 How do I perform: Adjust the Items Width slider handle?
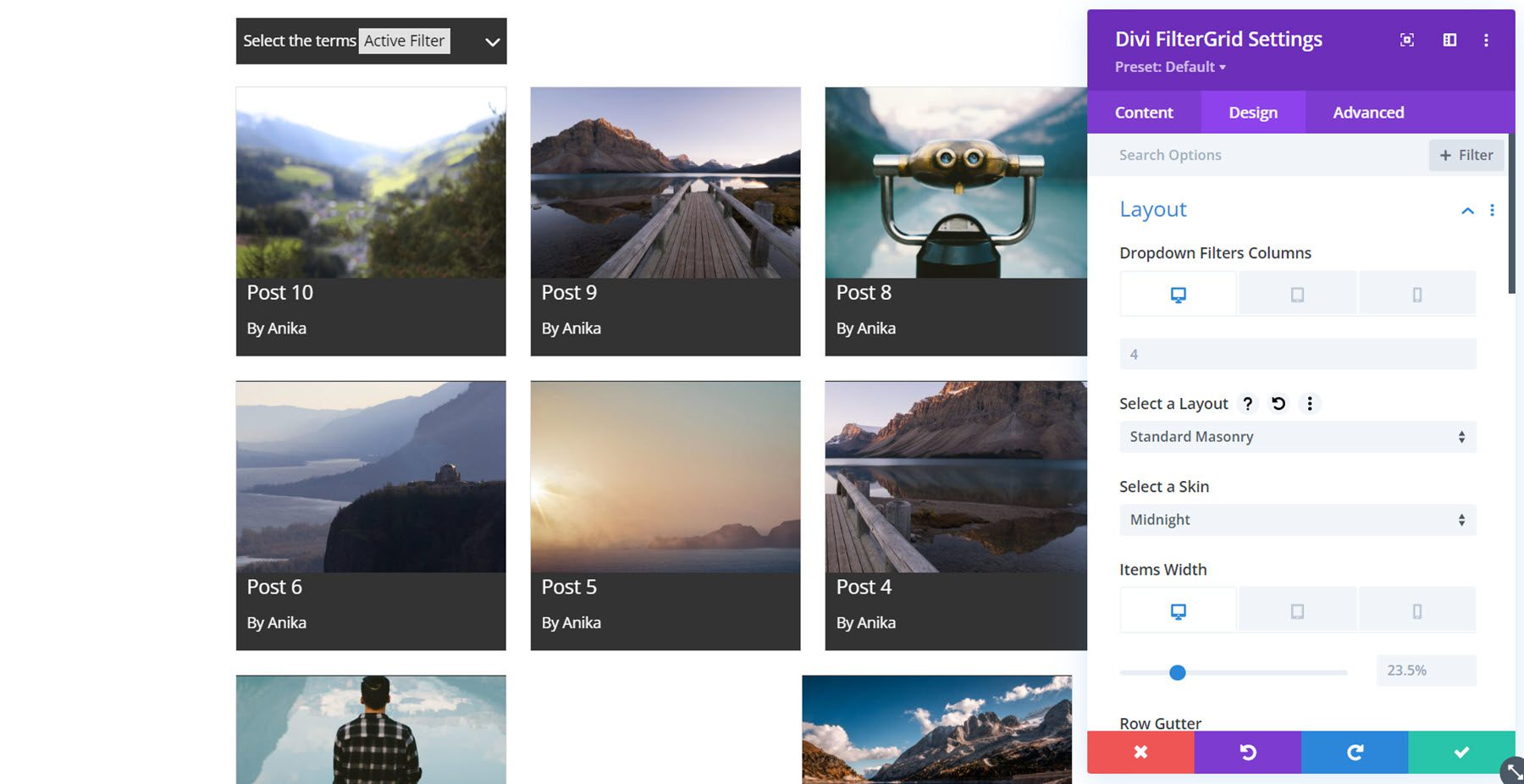pos(1177,672)
